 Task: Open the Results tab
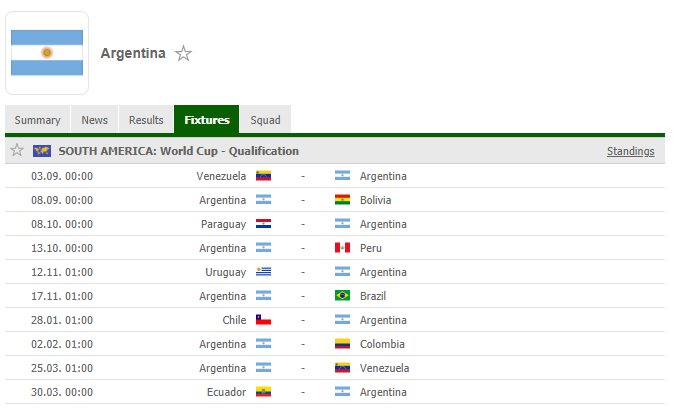[146, 120]
